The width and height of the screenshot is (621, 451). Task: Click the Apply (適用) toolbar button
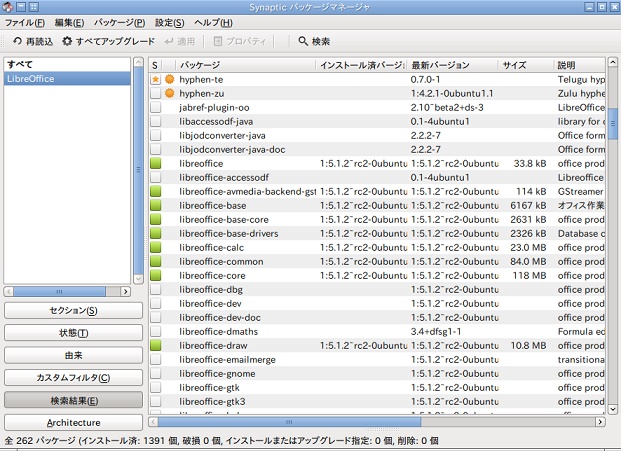180,41
